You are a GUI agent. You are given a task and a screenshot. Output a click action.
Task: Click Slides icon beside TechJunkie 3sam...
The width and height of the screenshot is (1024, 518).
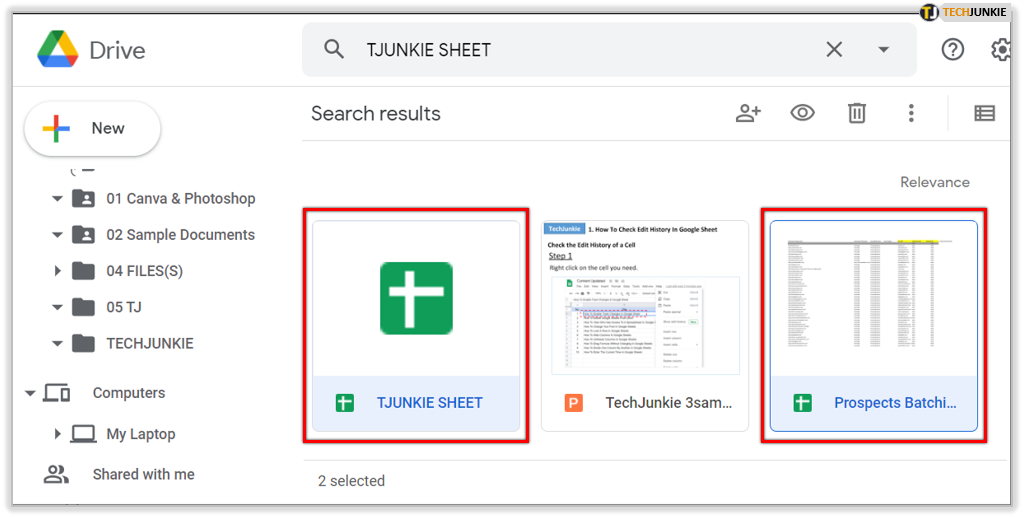tap(573, 403)
